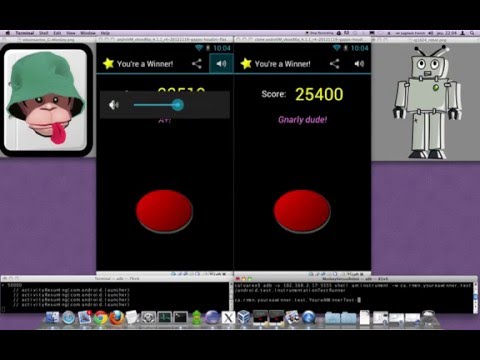The image size is (480, 360).
Task: Open the Help menu
Action: tap(105, 33)
